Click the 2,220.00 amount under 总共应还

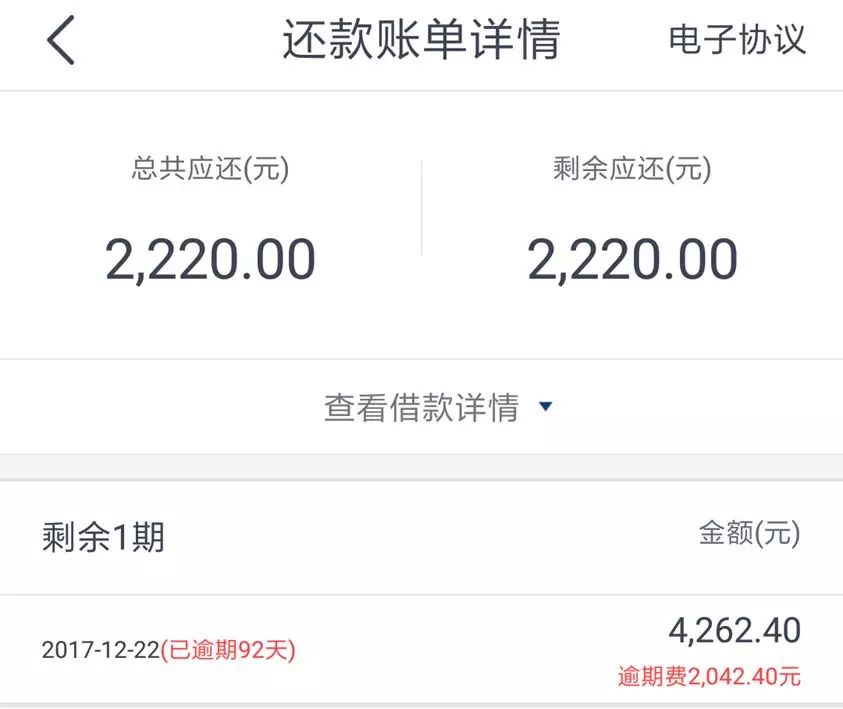(210, 259)
